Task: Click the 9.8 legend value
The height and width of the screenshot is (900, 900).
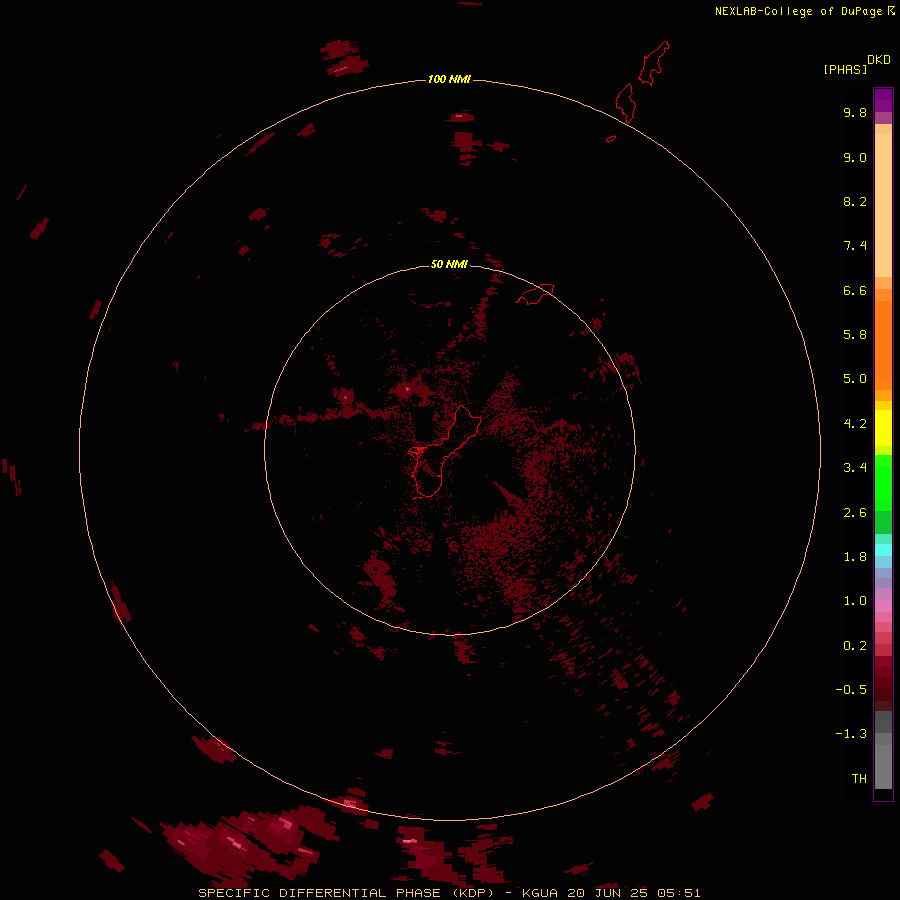Action: [x=855, y=112]
